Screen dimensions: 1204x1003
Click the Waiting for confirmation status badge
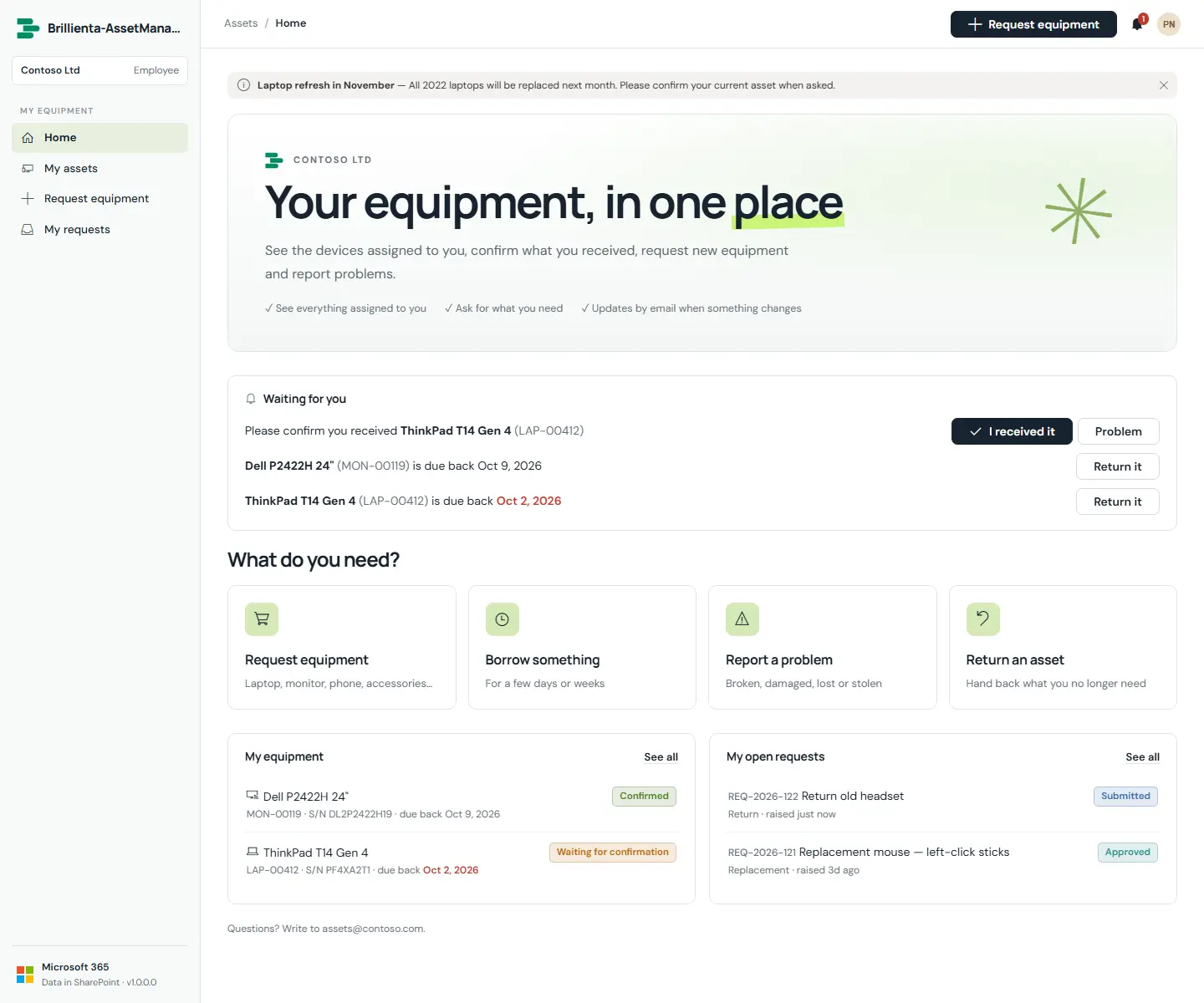612,853
